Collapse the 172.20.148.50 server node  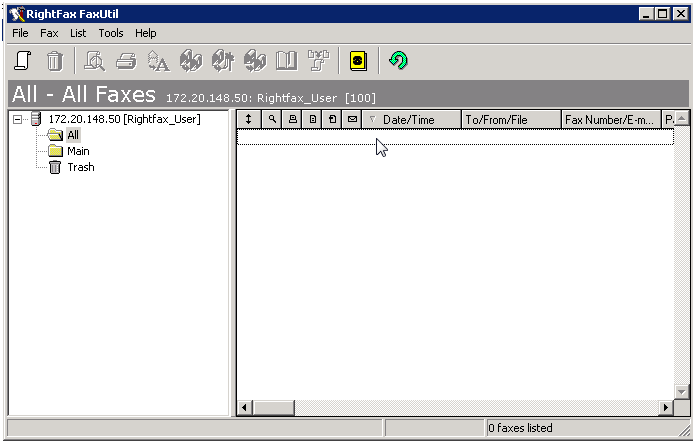pos(17,119)
